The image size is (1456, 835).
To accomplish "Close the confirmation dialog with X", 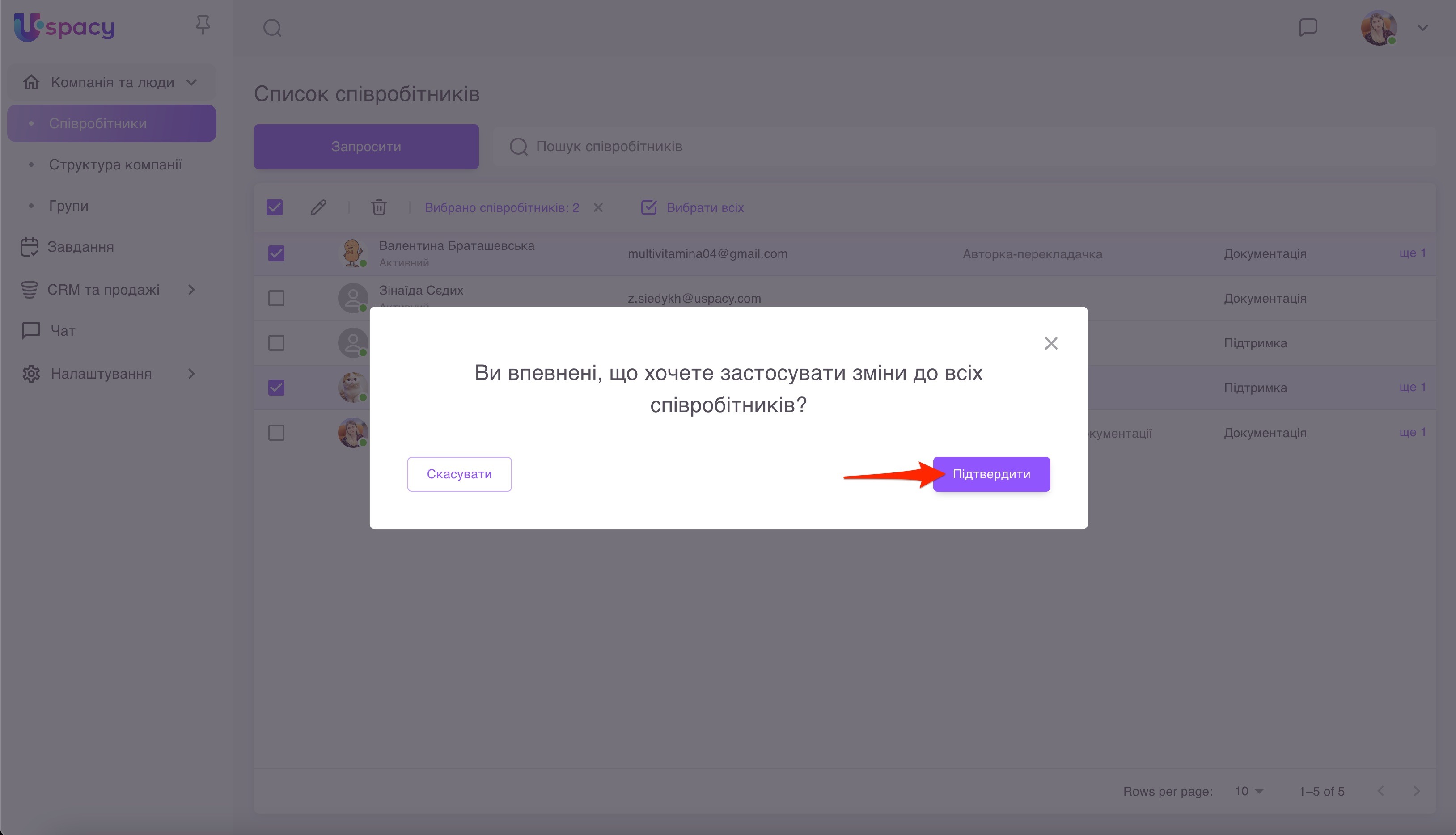I will pos(1051,343).
